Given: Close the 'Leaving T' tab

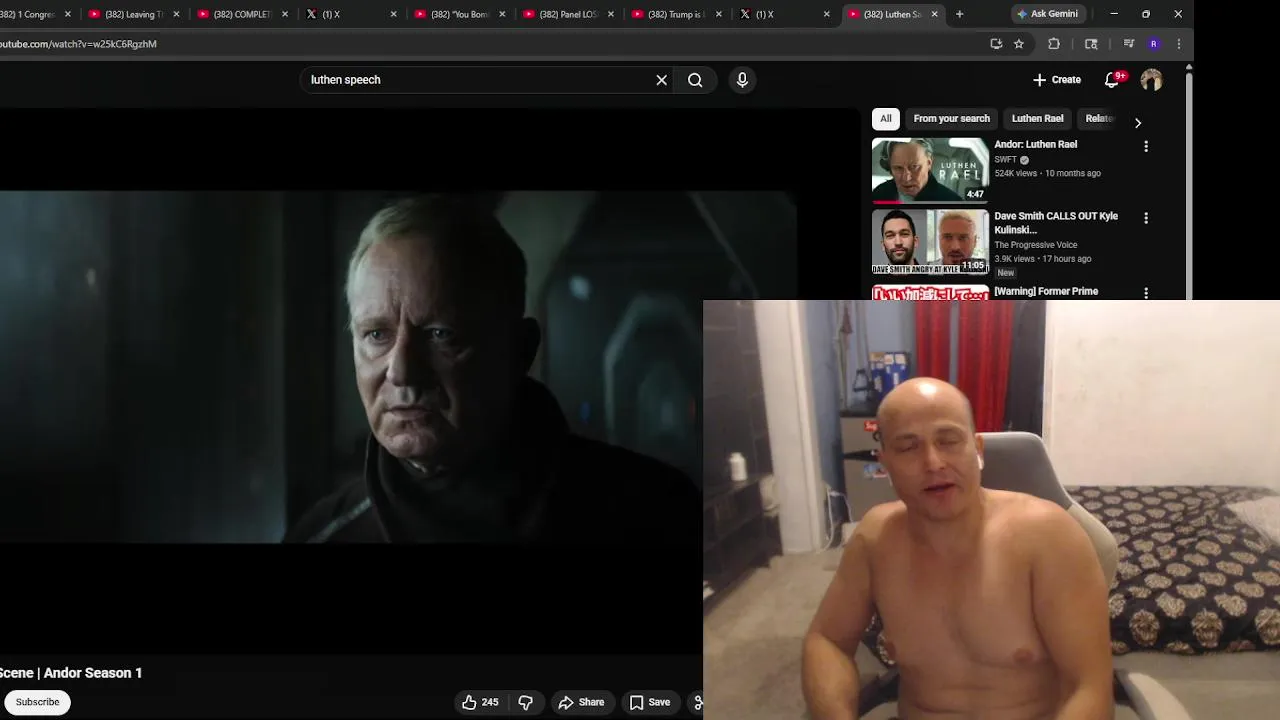Looking at the screenshot, I should tap(176, 14).
